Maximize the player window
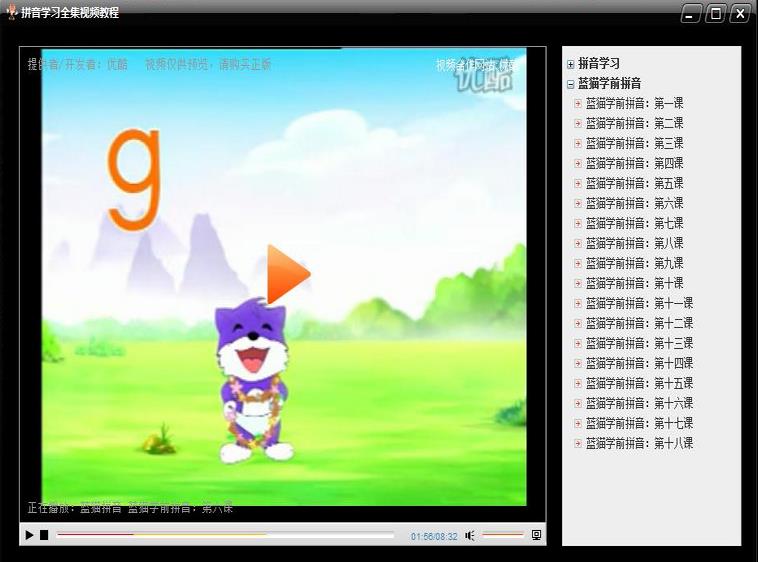Viewport: 758px width, 562px height. pyautogui.click(x=715, y=14)
